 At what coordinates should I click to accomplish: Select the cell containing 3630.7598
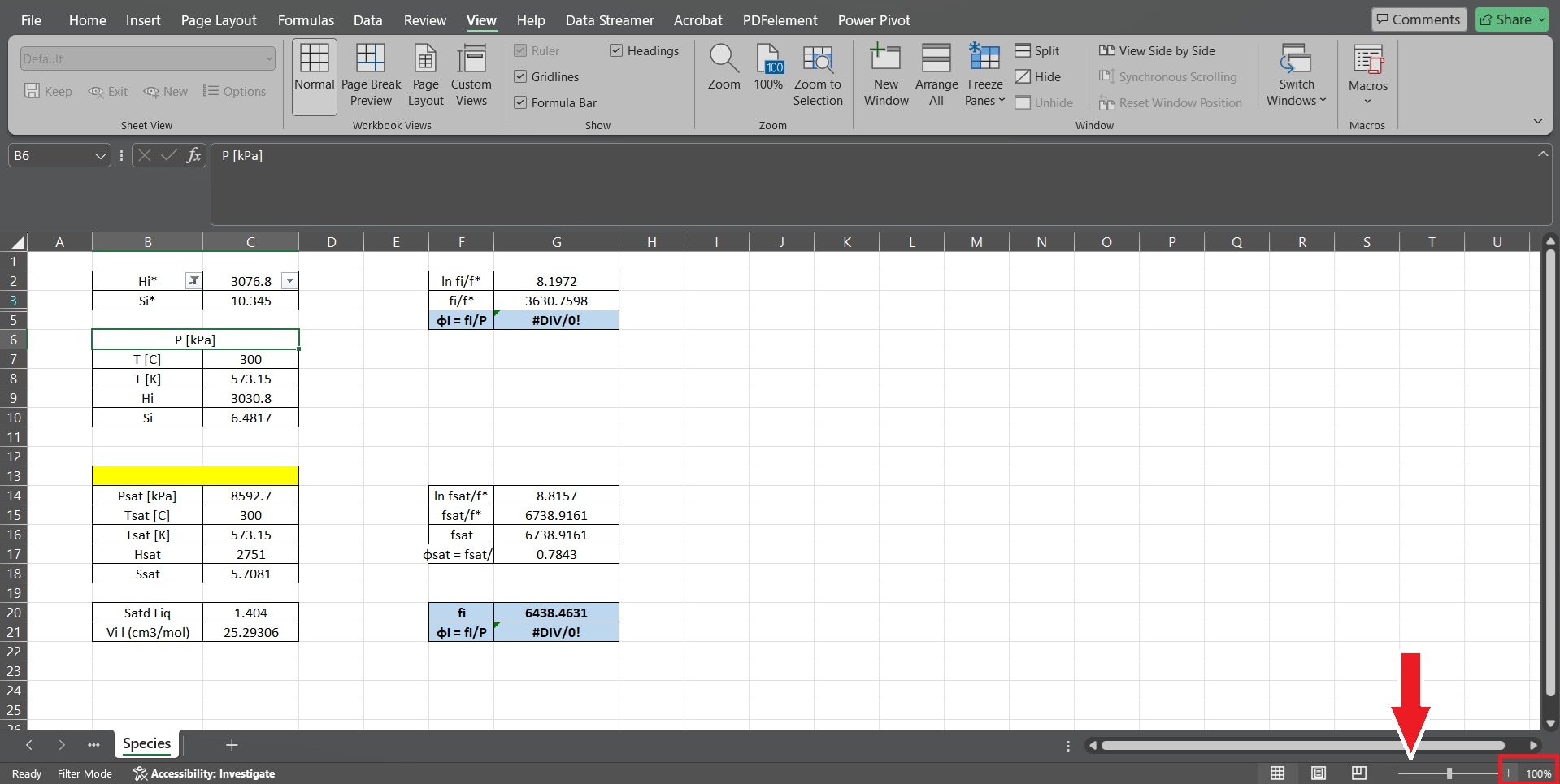pyautogui.click(x=556, y=301)
